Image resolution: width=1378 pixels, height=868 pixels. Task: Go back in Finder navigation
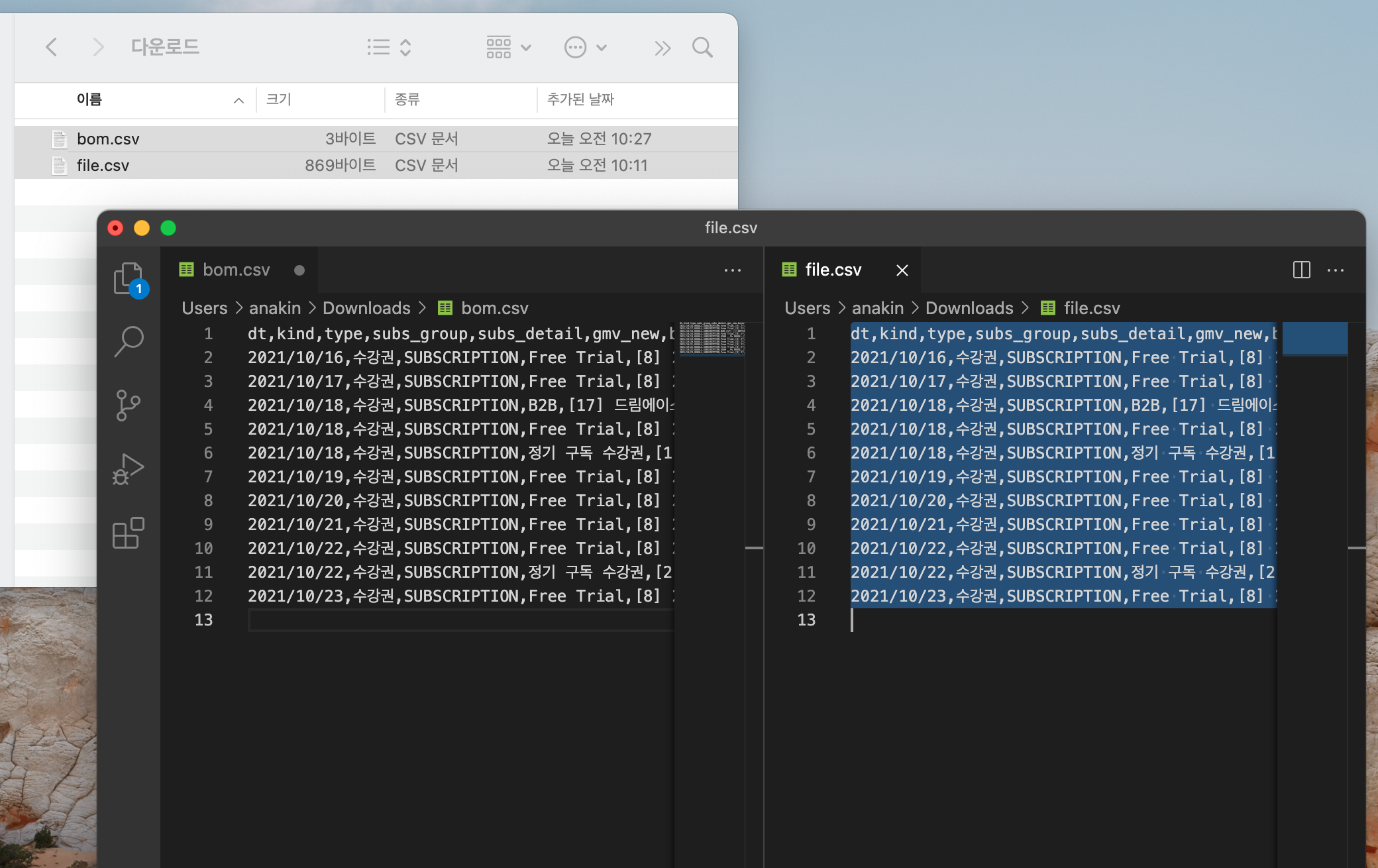52,47
